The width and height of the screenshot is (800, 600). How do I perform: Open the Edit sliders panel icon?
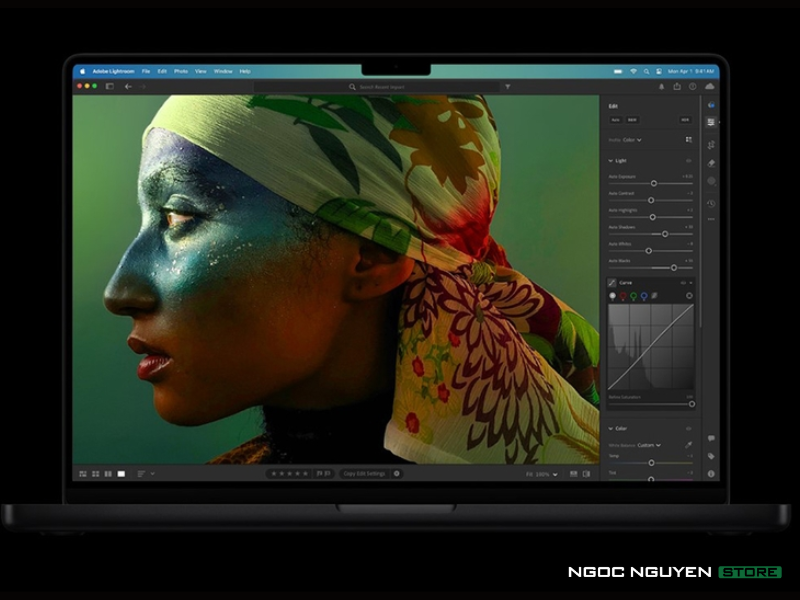tap(711, 122)
